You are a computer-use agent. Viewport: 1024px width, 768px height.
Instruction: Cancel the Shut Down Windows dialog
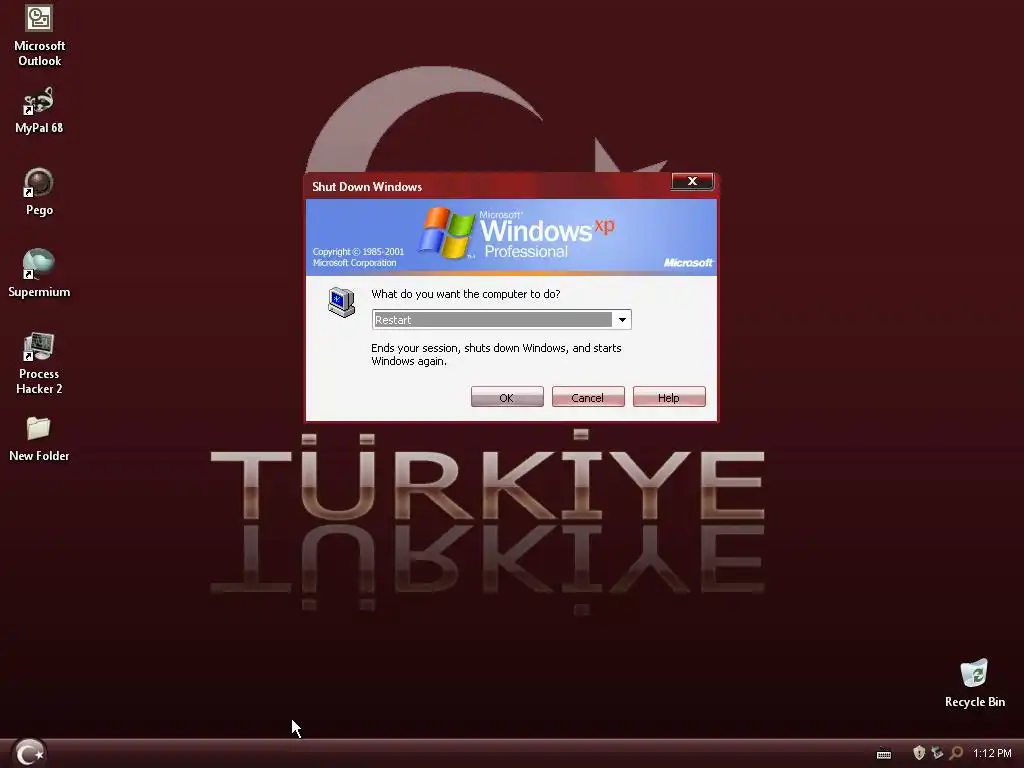coord(588,397)
